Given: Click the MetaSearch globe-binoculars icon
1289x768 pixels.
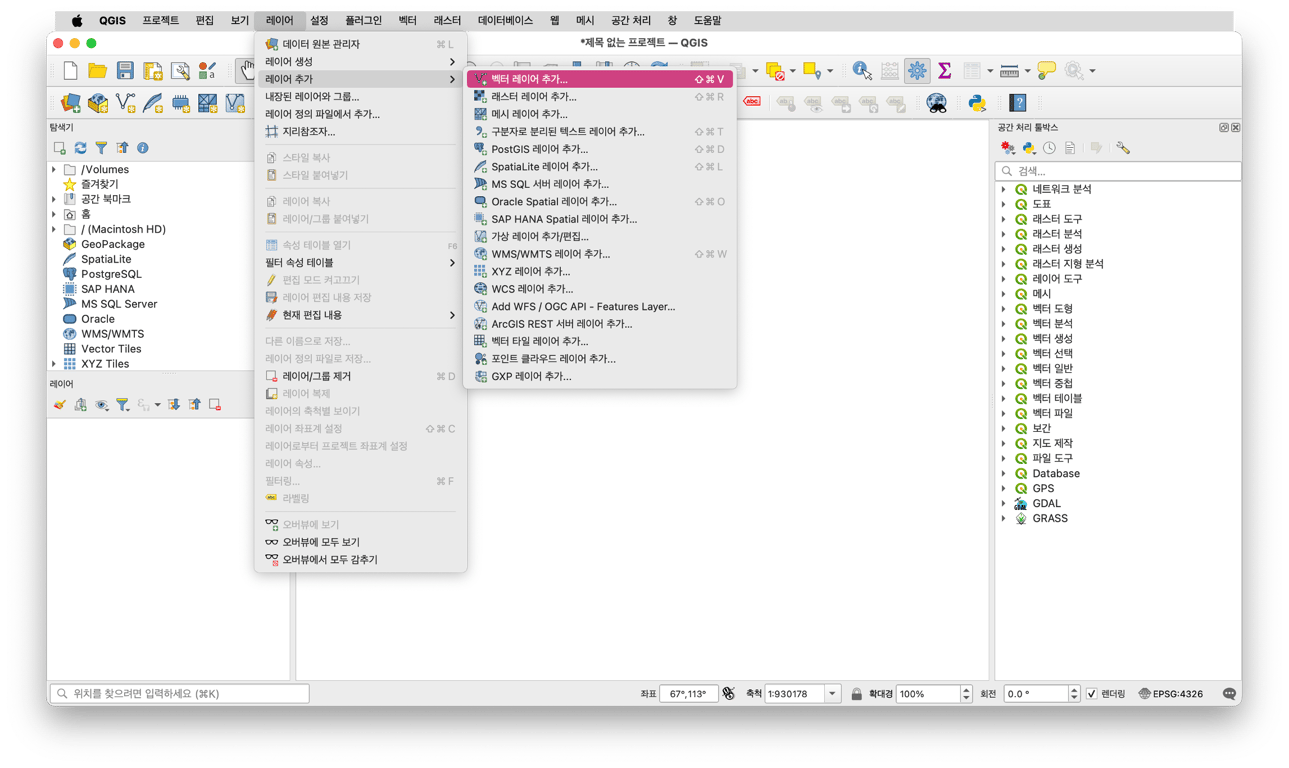Looking at the screenshot, I should 936,101.
